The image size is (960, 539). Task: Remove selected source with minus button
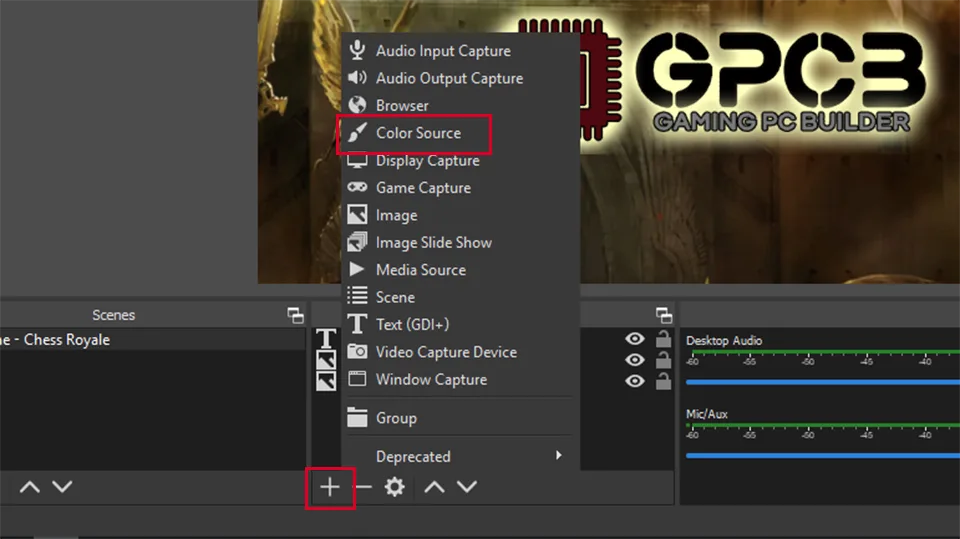point(364,488)
